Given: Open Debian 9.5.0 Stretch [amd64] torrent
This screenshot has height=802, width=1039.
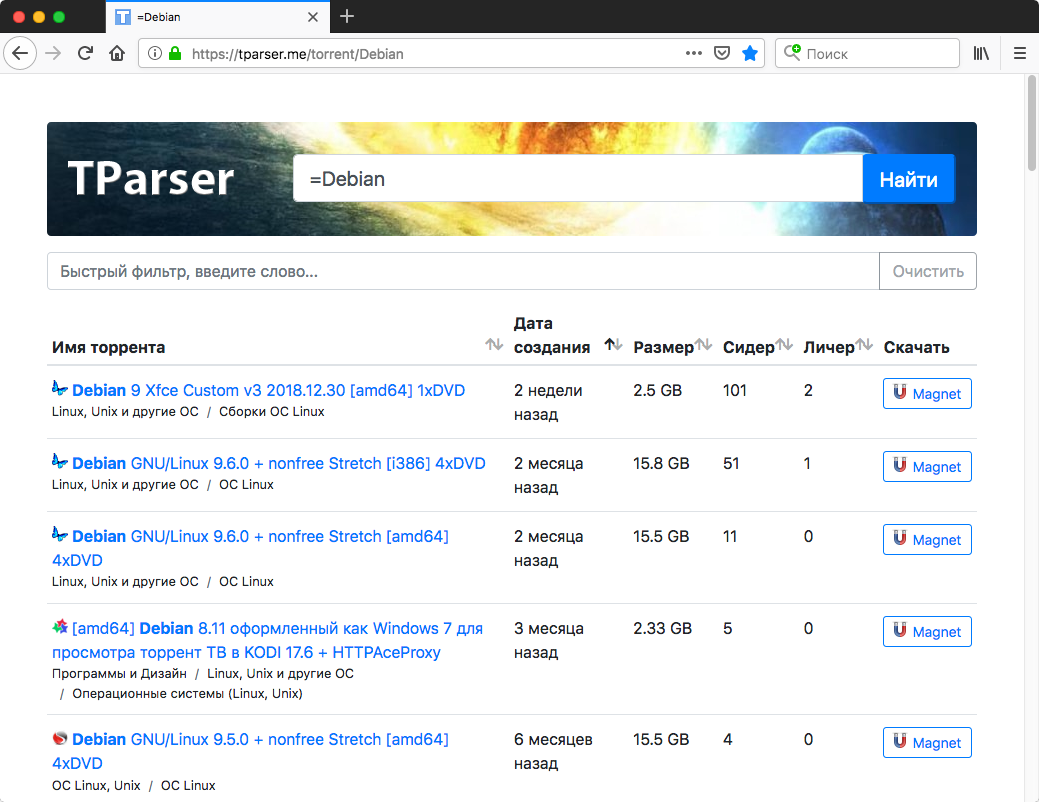Looking at the screenshot, I should pos(250,752).
